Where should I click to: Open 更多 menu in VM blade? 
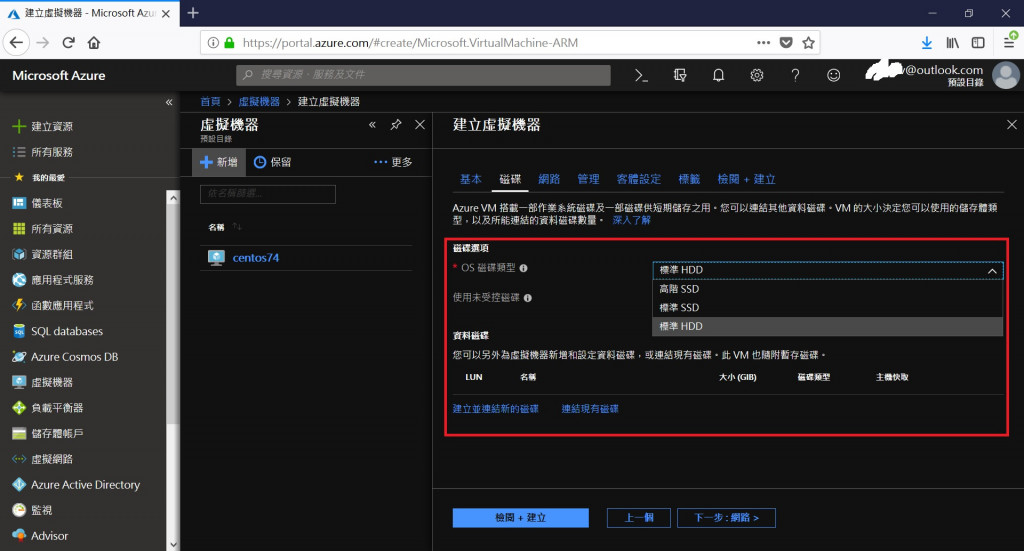tap(393, 162)
